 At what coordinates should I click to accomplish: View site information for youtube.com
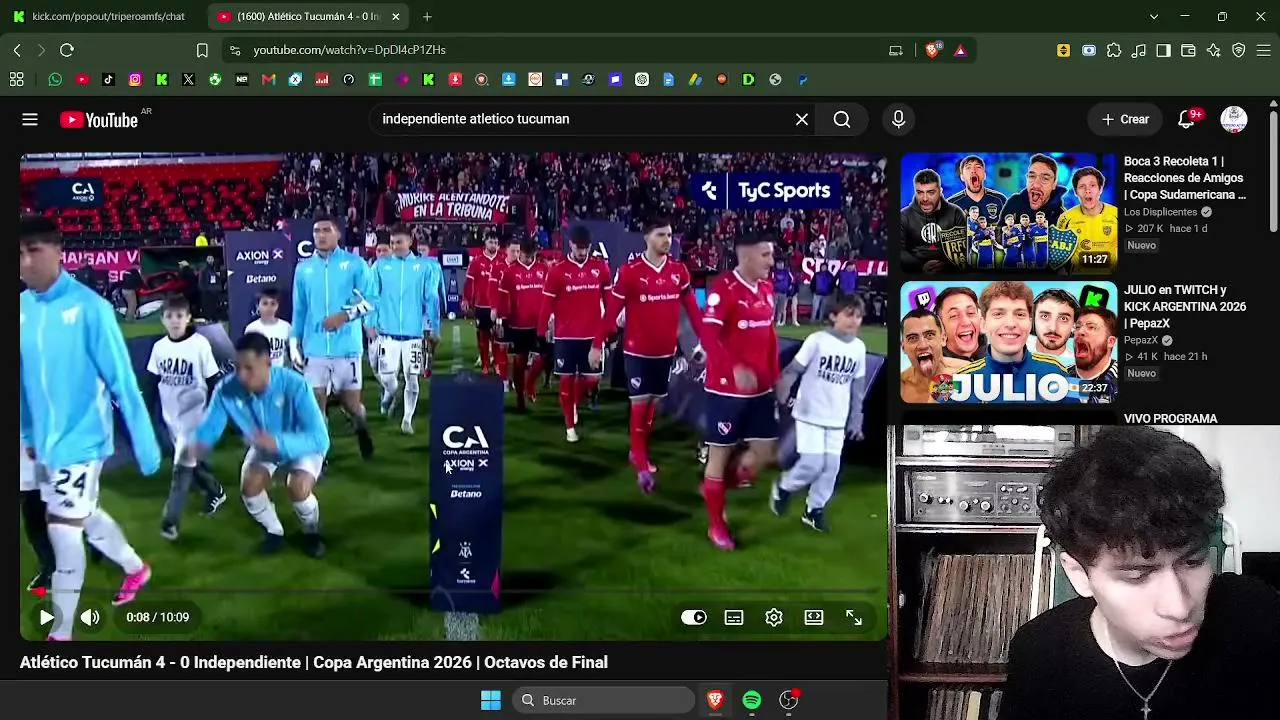click(235, 50)
